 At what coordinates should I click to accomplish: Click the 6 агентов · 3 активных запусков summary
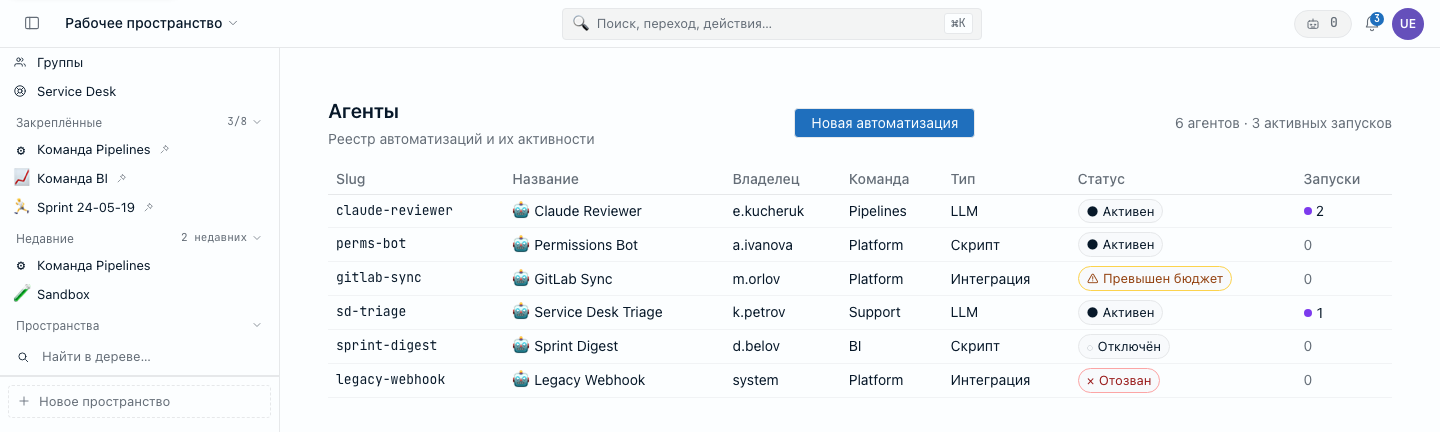pos(1283,123)
